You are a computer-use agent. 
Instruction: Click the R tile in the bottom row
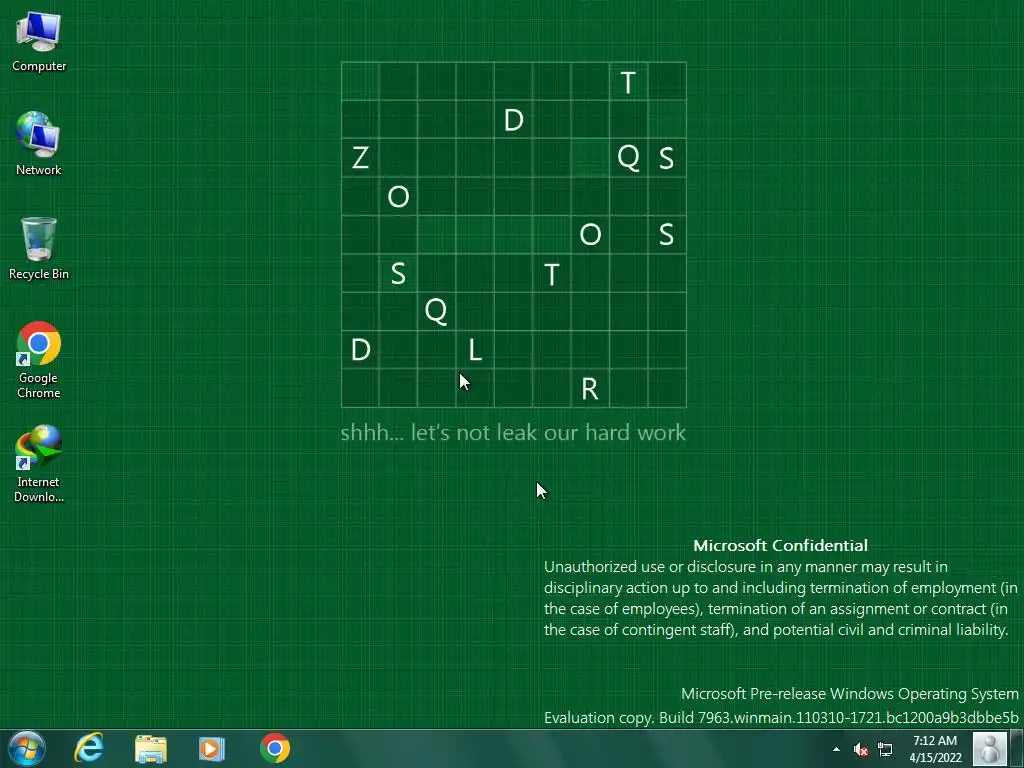coord(590,389)
